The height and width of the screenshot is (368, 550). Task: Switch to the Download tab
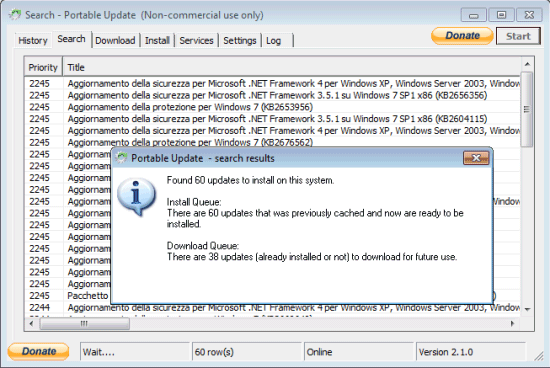click(115, 40)
